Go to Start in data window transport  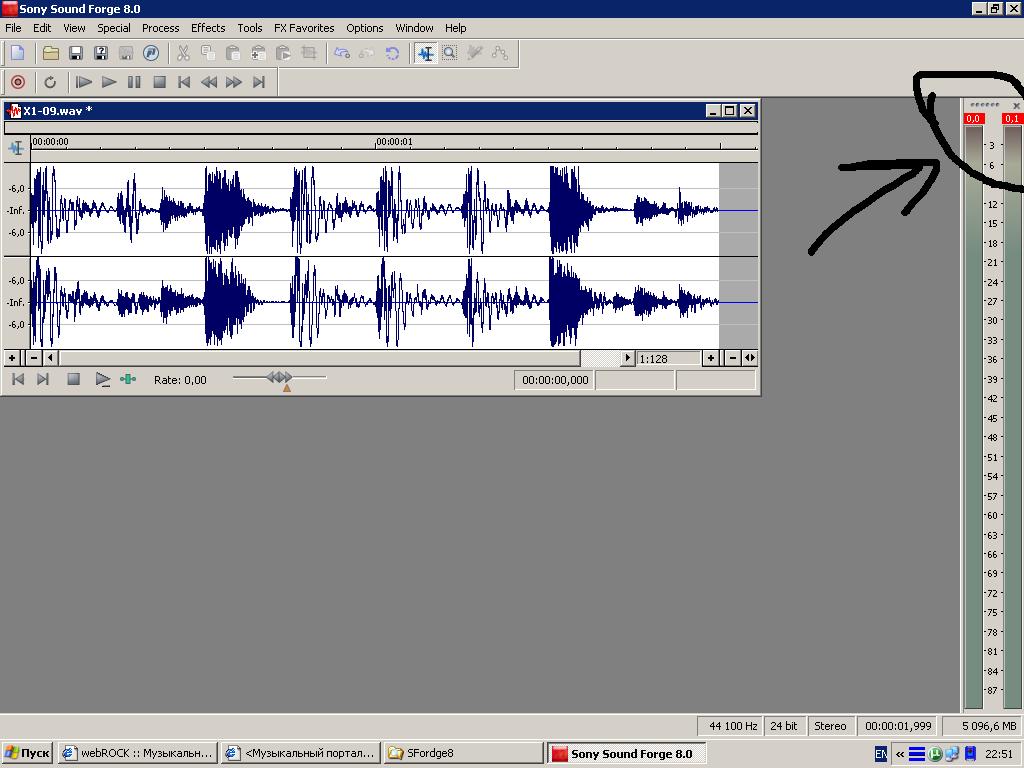(18, 379)
